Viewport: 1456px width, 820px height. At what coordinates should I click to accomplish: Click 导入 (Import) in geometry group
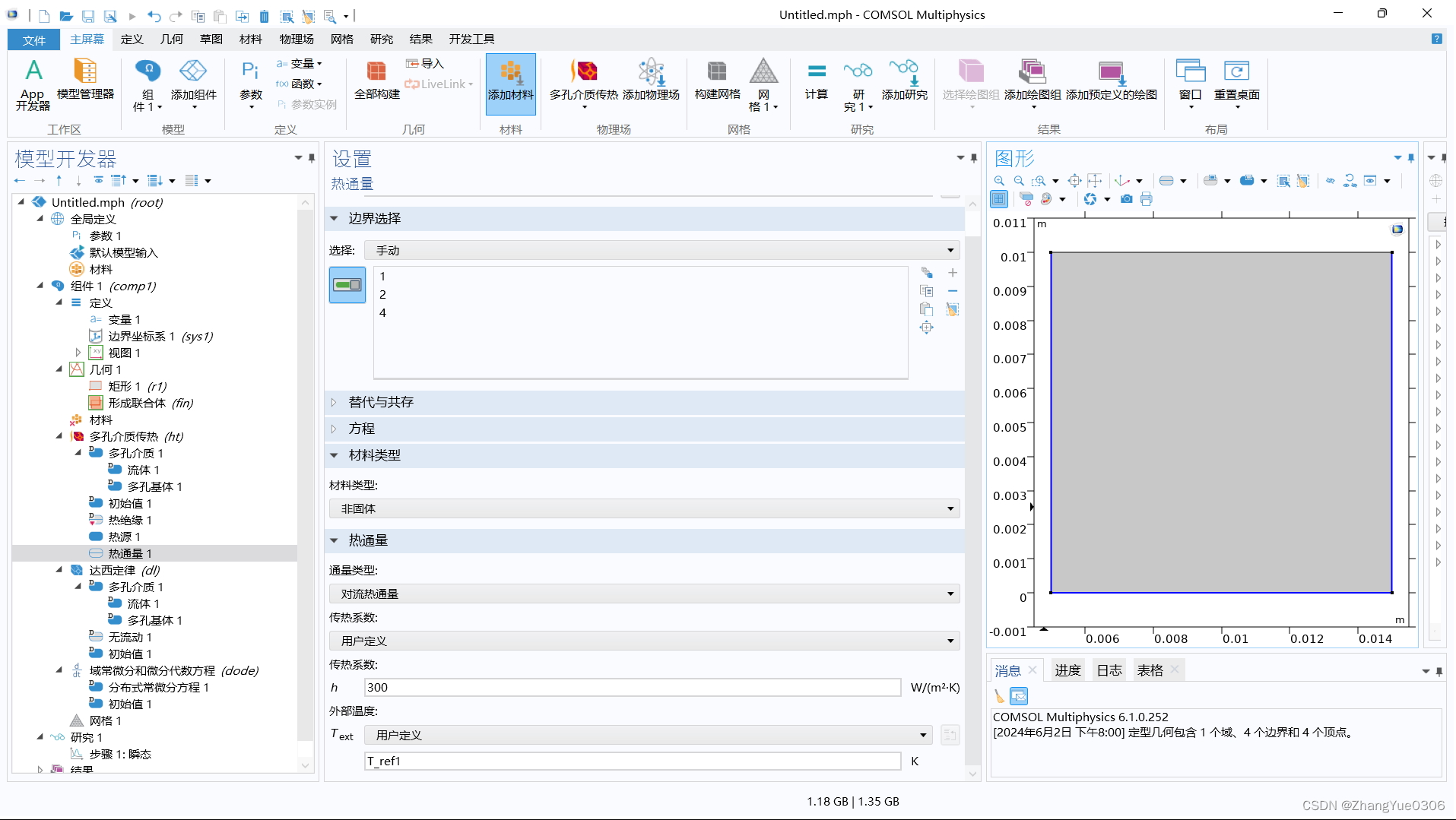[425, 64]
